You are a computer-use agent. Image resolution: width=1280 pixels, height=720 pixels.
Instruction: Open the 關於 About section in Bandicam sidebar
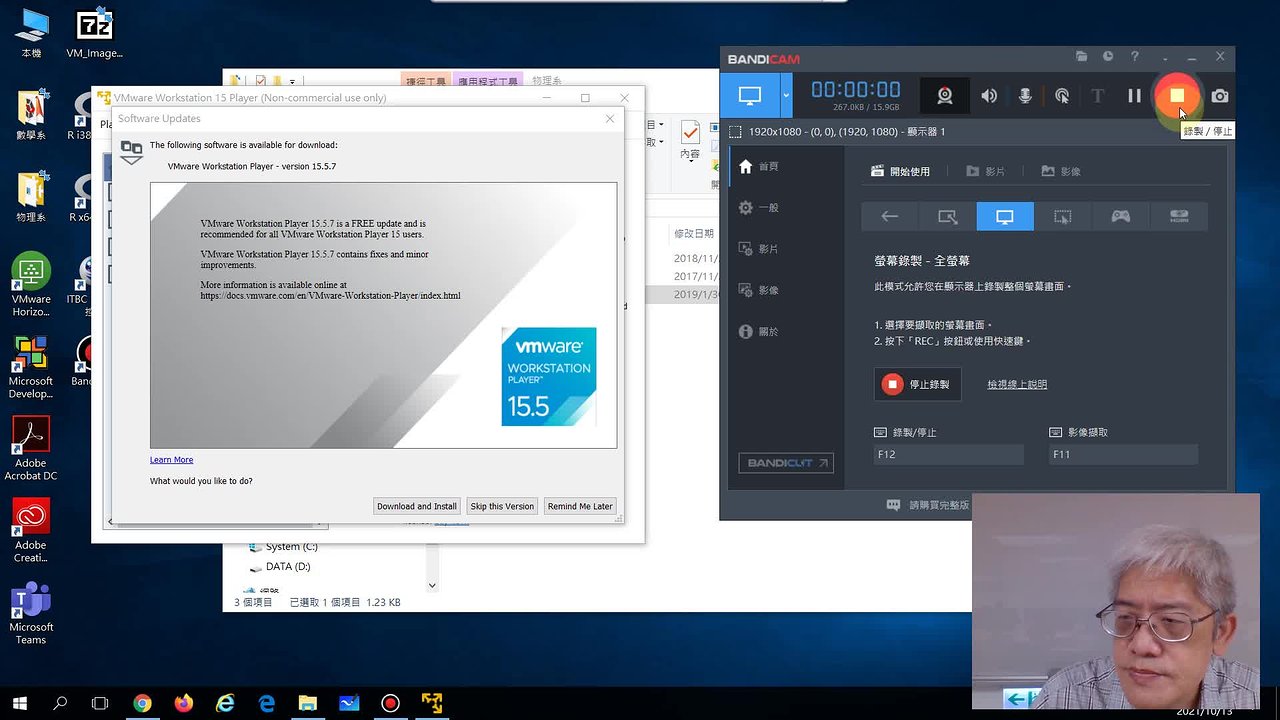[759, 331]
